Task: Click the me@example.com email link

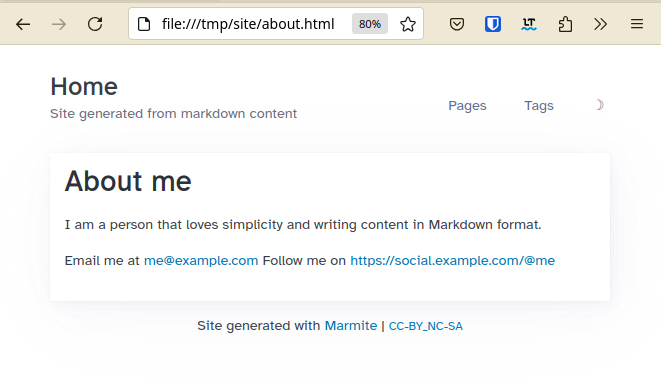Action: tap(201, 261)
